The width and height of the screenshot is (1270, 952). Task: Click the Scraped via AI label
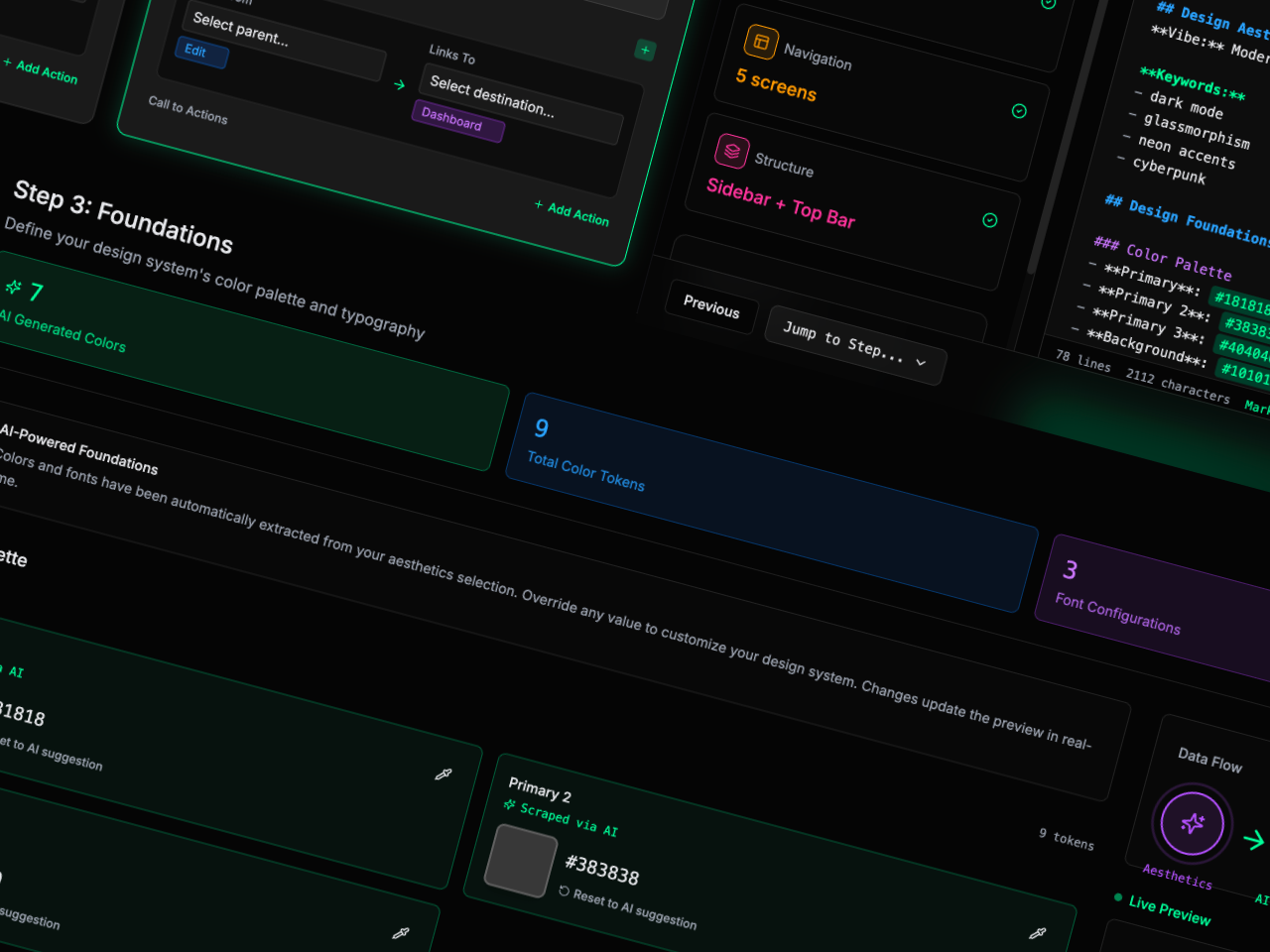(569, 819)
